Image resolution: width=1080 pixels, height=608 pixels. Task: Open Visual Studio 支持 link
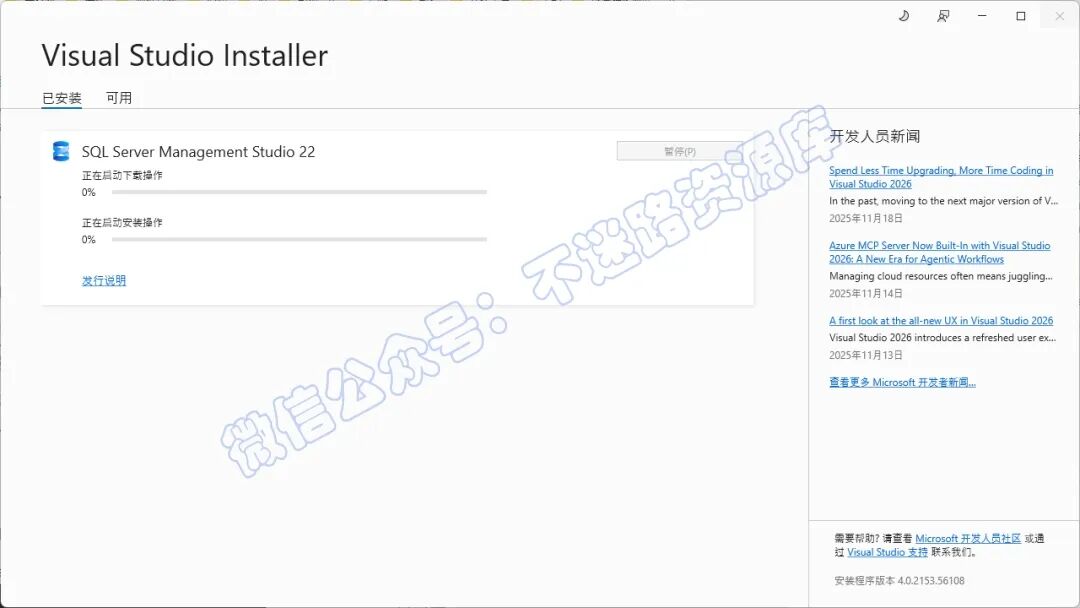(x=887, y=552)
